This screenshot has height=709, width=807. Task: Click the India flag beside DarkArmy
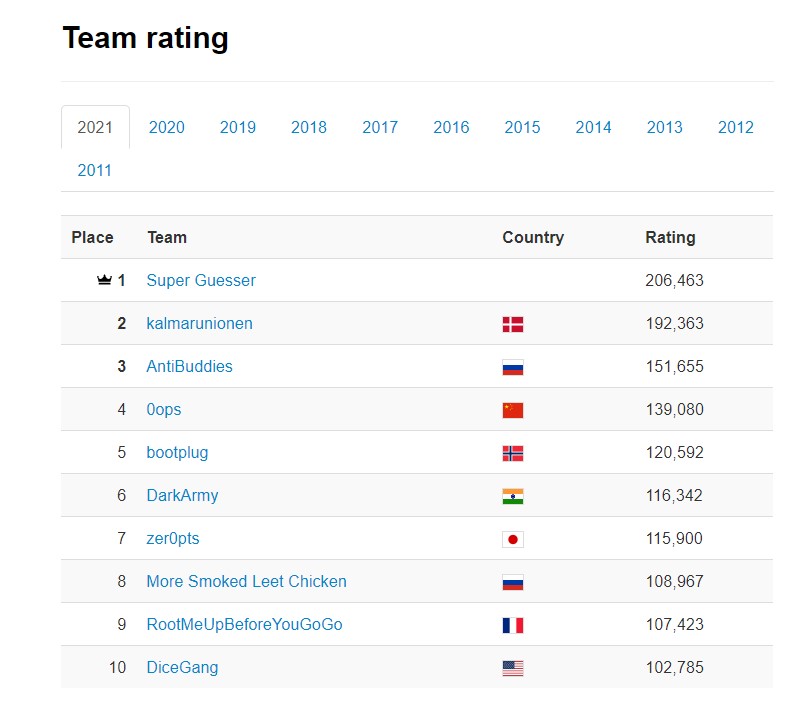[513, 496]
